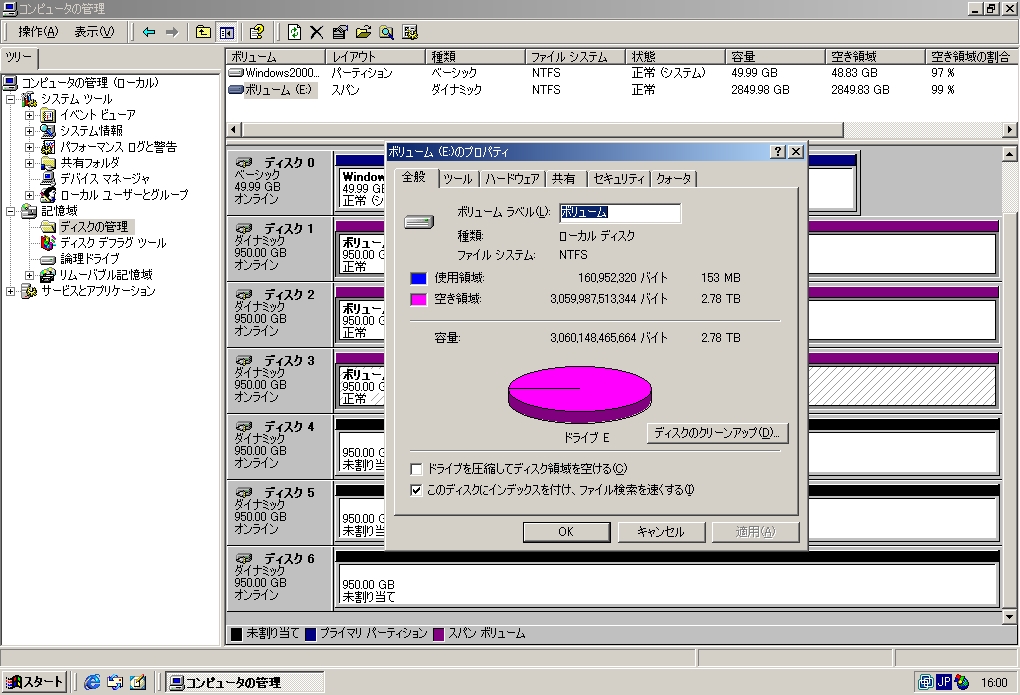Uncheck the index disk for file search checkbox
The image size is (1020, 695).
coord(417,490)
